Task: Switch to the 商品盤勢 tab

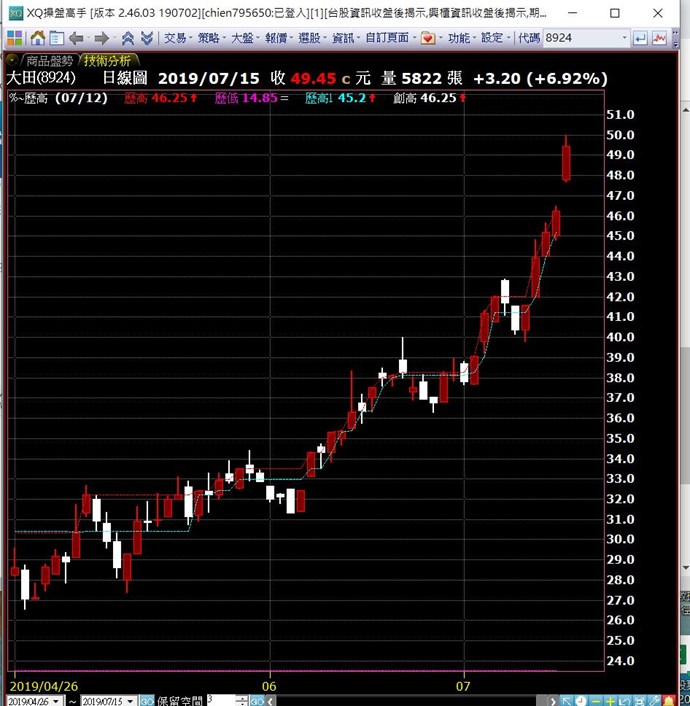Action: tap(50, 60)
